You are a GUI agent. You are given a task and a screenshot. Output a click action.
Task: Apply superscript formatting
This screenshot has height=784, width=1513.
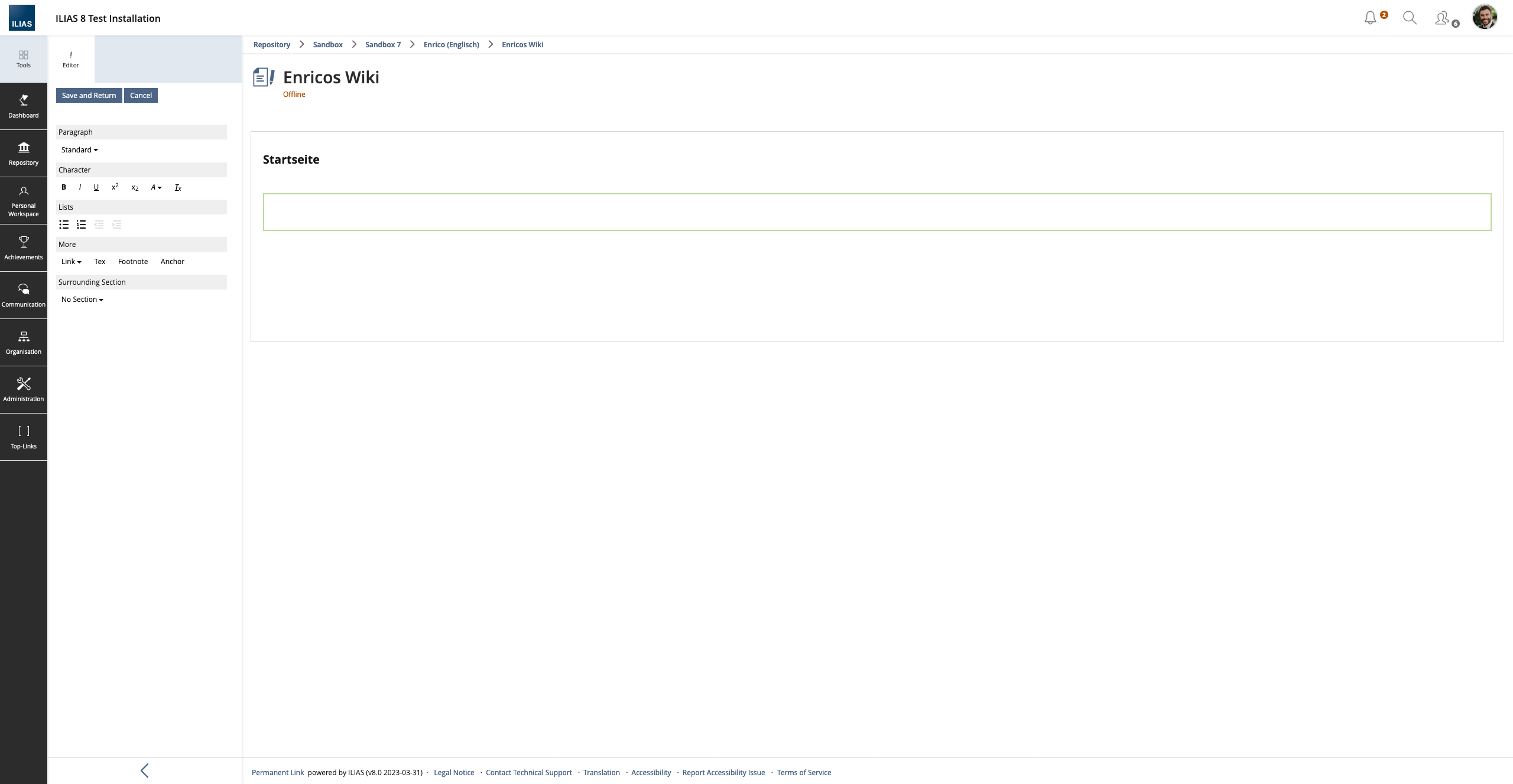pyautogui.click(x=115, y=187)
